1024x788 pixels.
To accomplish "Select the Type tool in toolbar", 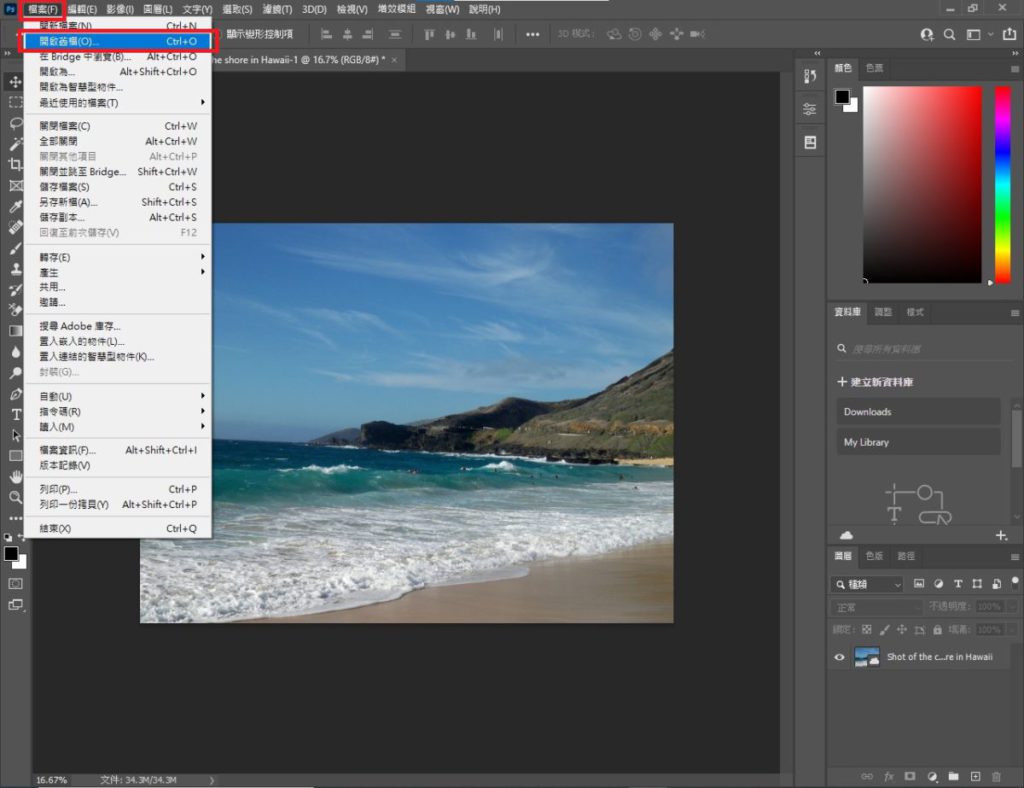I will (16, 414).
